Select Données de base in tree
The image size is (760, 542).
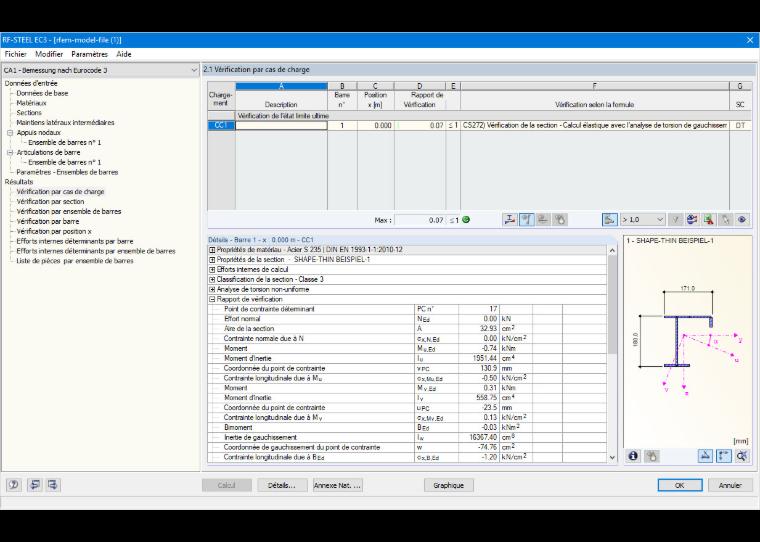[42, 93]
